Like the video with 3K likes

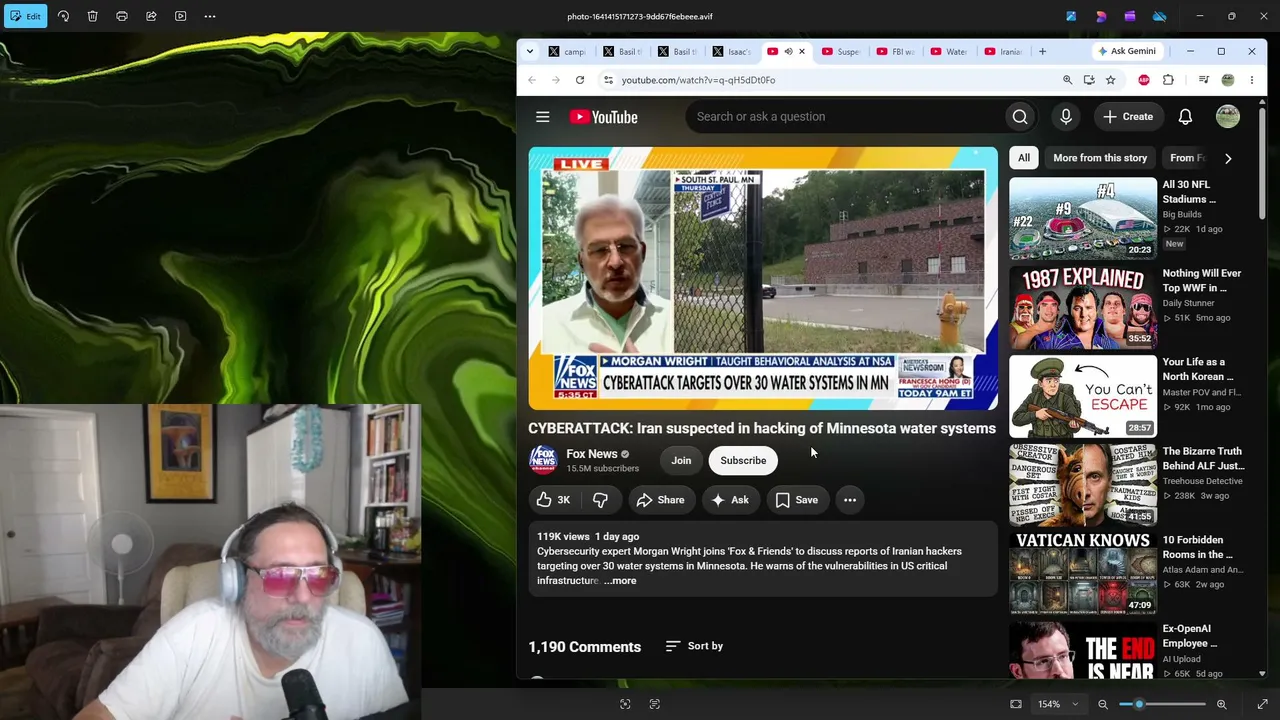[553, 500]
